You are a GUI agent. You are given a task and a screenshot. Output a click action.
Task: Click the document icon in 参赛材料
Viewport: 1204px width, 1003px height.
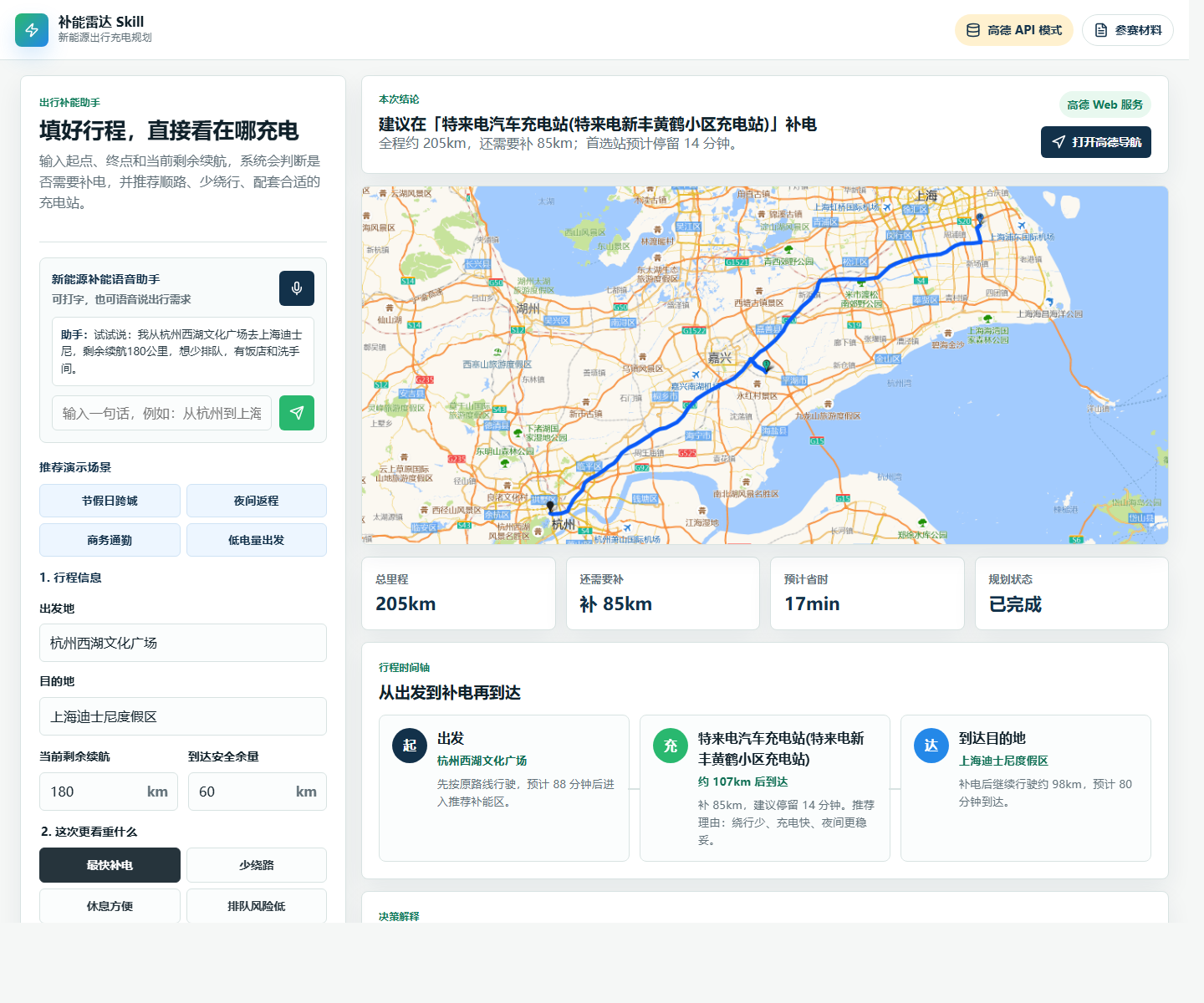tap(1101, 30)
